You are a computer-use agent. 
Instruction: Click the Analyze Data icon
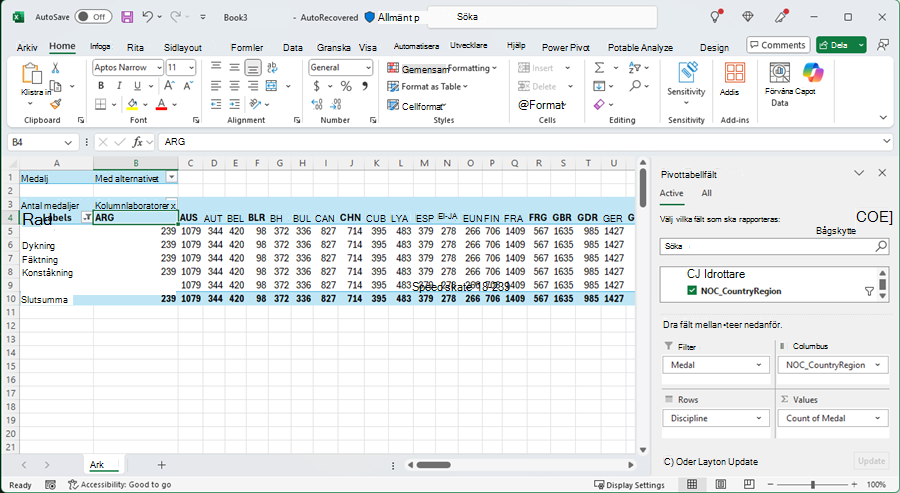pos(779,73)
